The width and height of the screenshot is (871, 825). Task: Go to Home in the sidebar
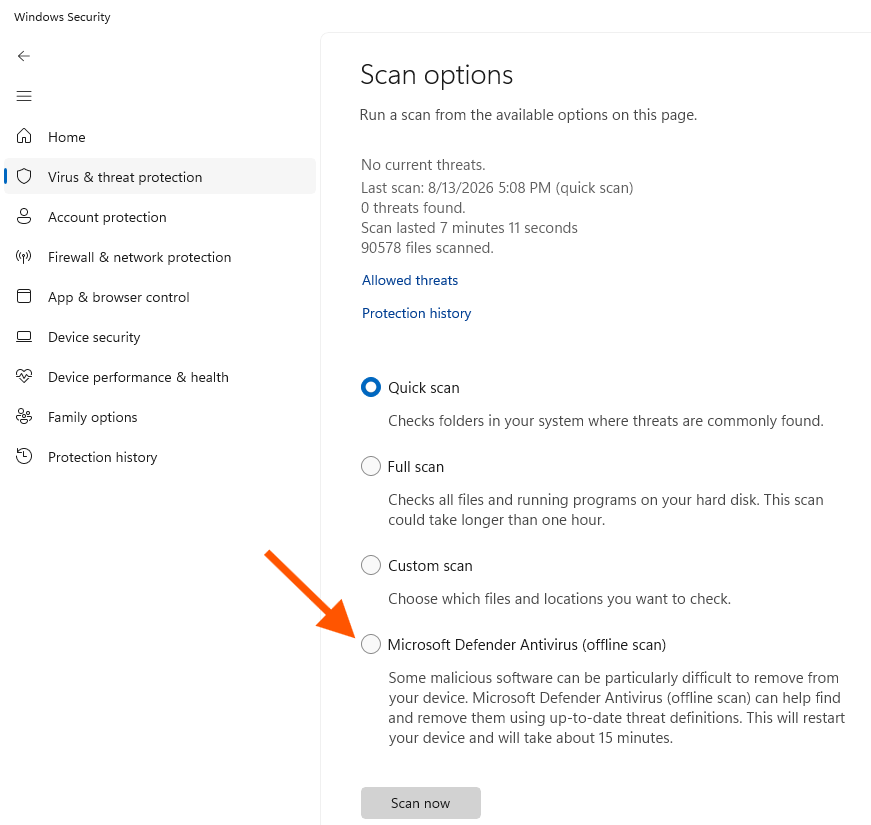(x=160, y=137)
